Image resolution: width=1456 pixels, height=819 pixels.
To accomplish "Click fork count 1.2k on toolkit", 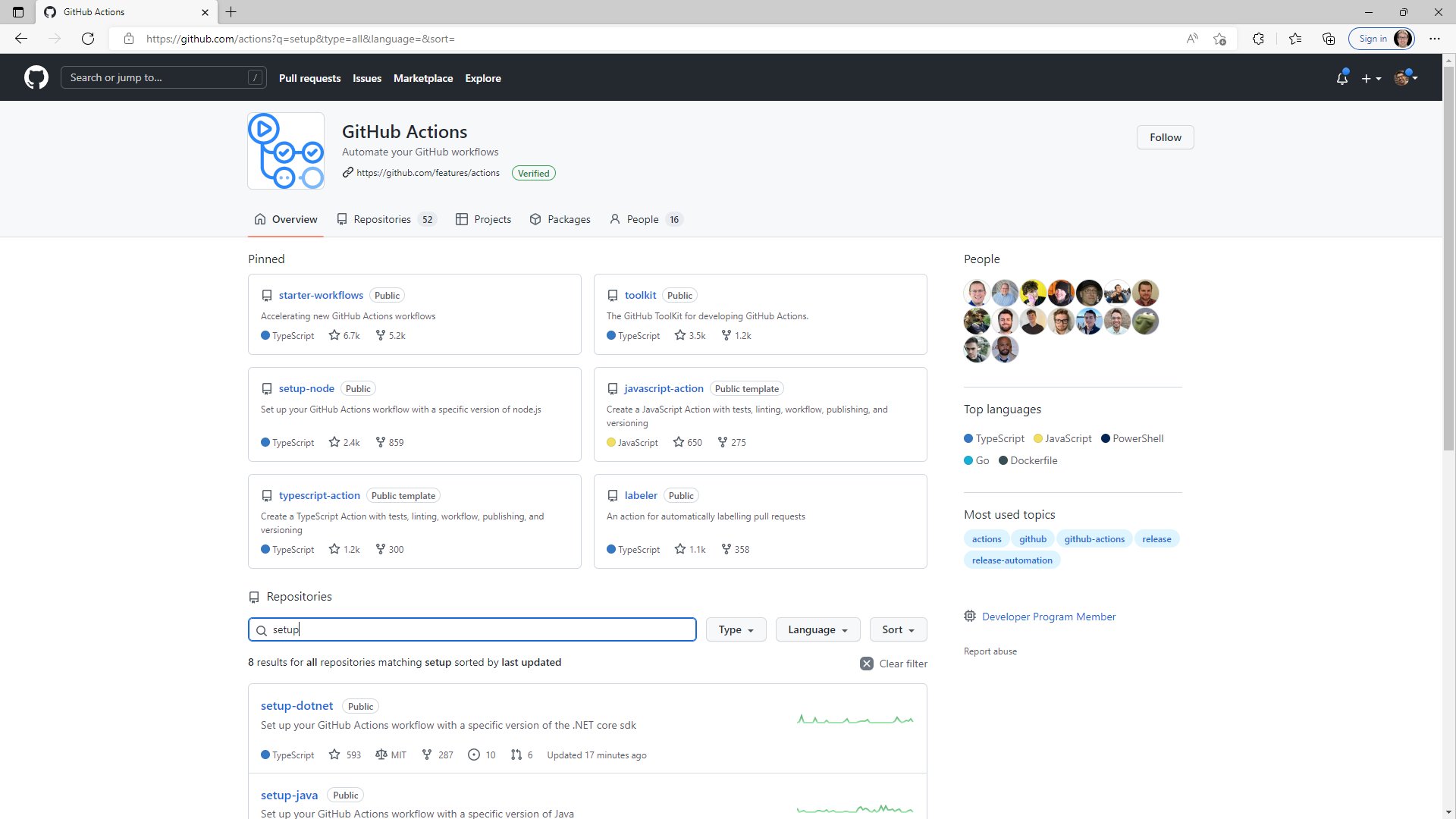I will (736, 335).
